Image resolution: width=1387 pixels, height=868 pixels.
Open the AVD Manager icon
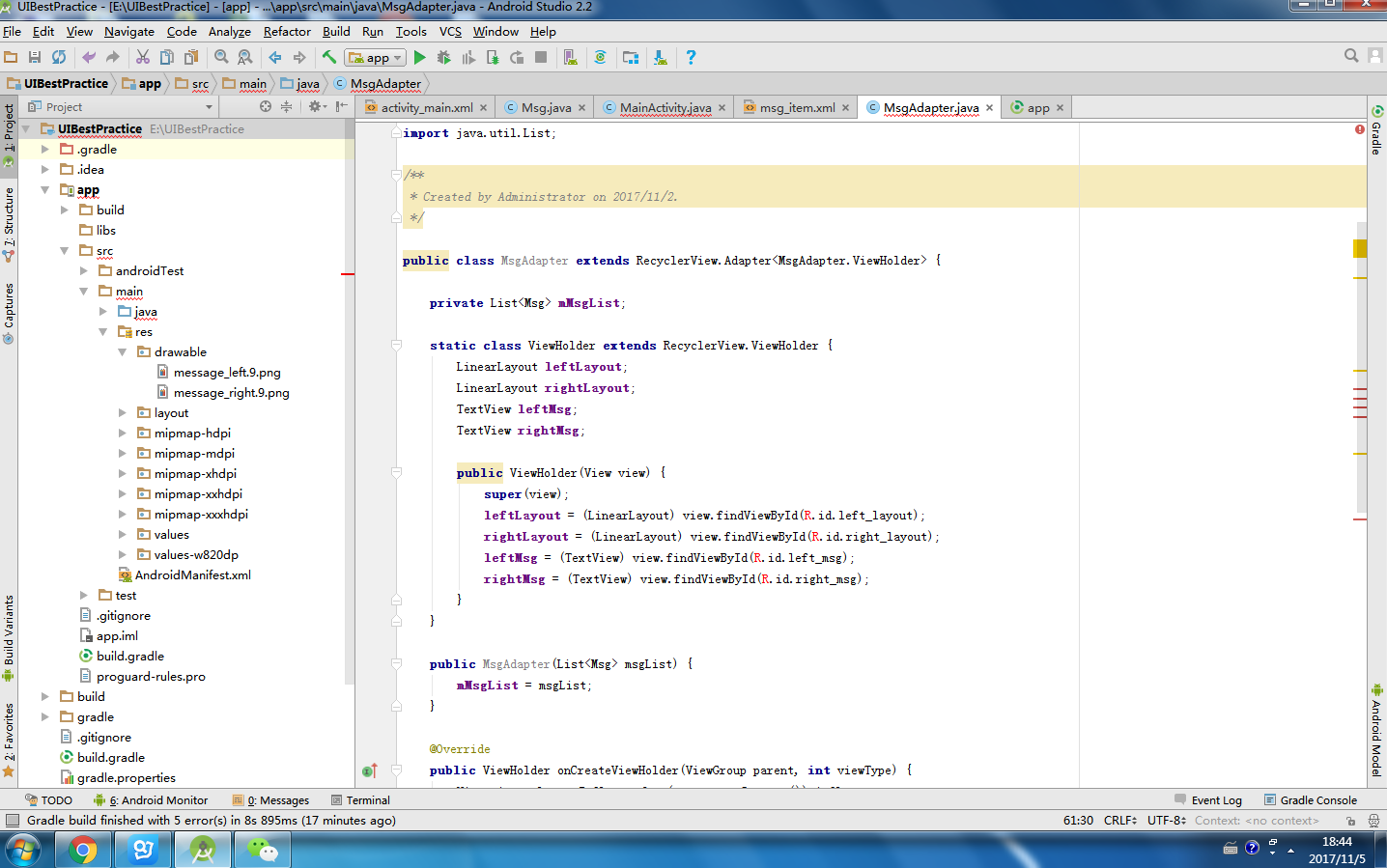click(571, 57)
